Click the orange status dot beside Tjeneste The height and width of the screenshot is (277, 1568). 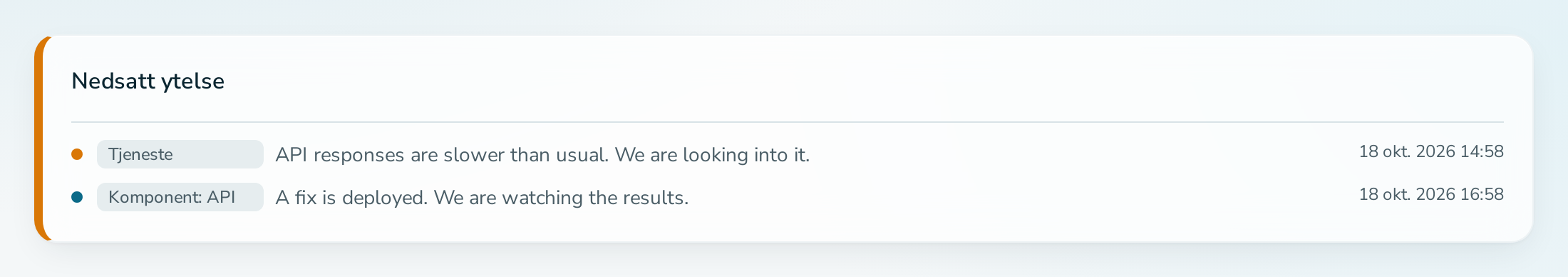77,154
